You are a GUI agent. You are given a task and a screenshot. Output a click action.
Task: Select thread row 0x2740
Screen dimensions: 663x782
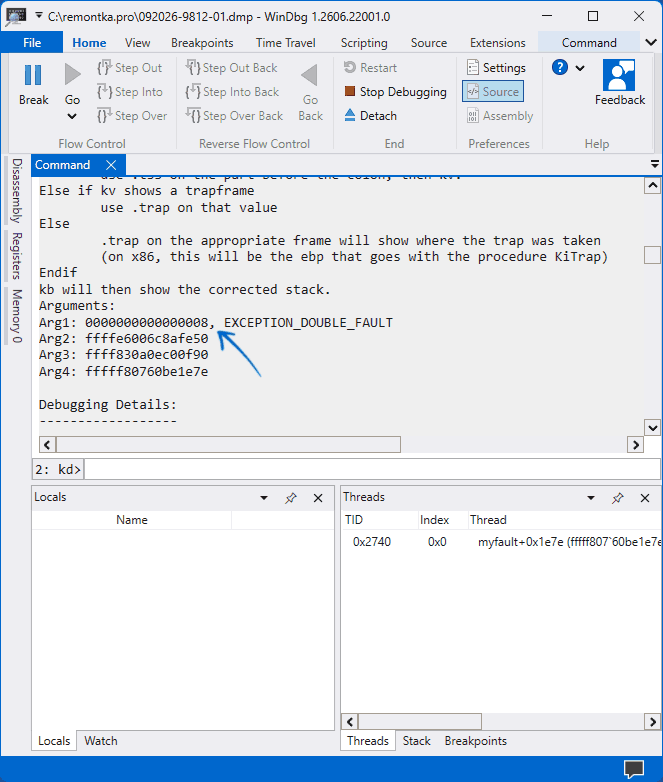[x=501, y=542]
